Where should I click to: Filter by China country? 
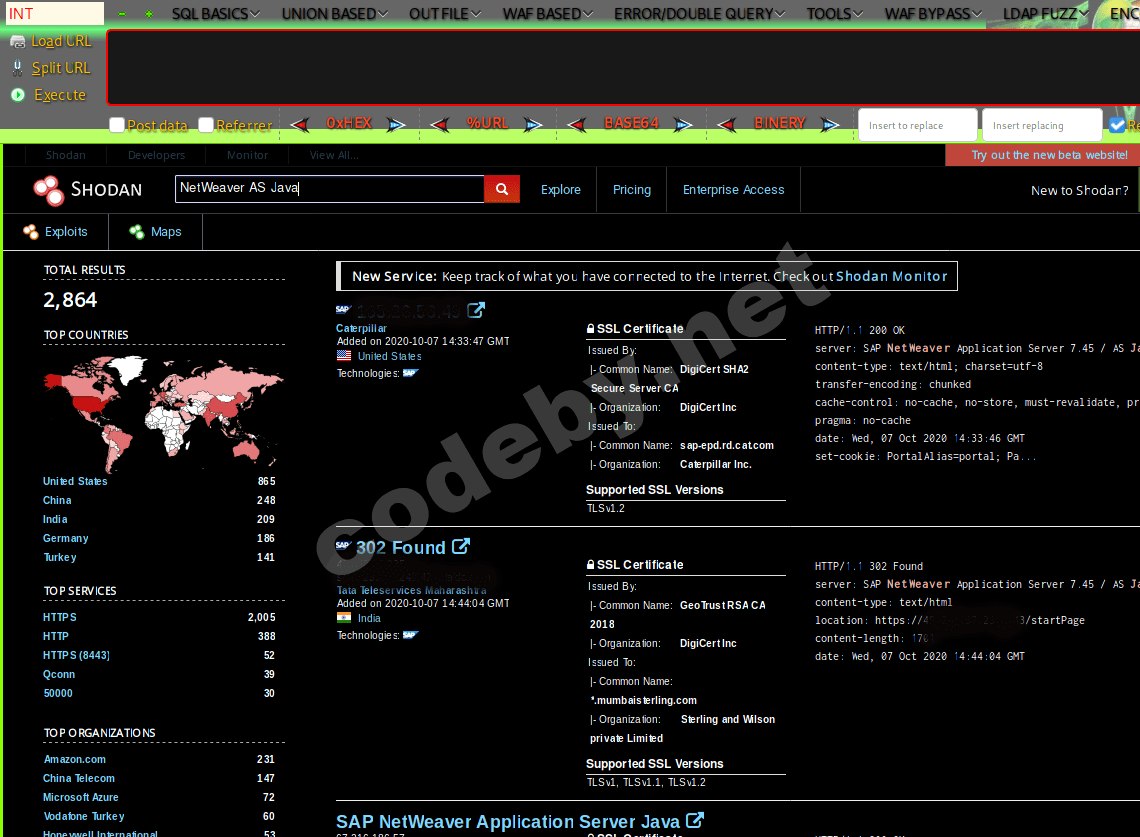57,500
